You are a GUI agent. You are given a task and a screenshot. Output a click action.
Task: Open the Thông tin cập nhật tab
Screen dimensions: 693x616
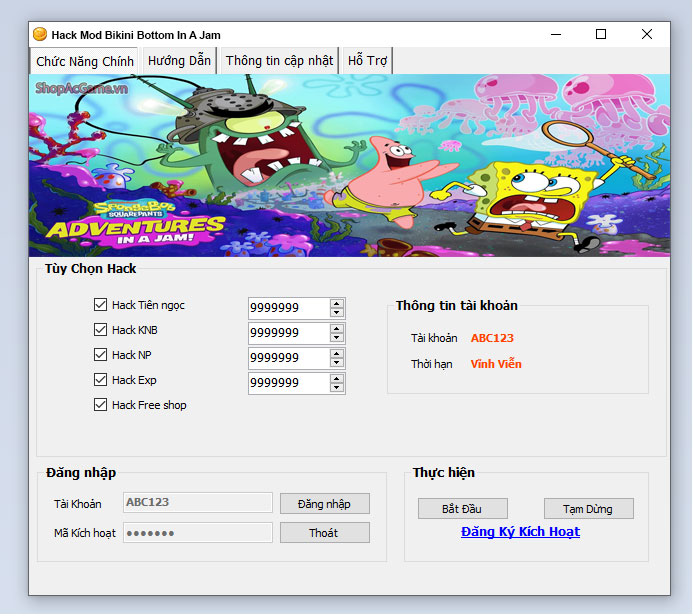(x=279, y=61)
